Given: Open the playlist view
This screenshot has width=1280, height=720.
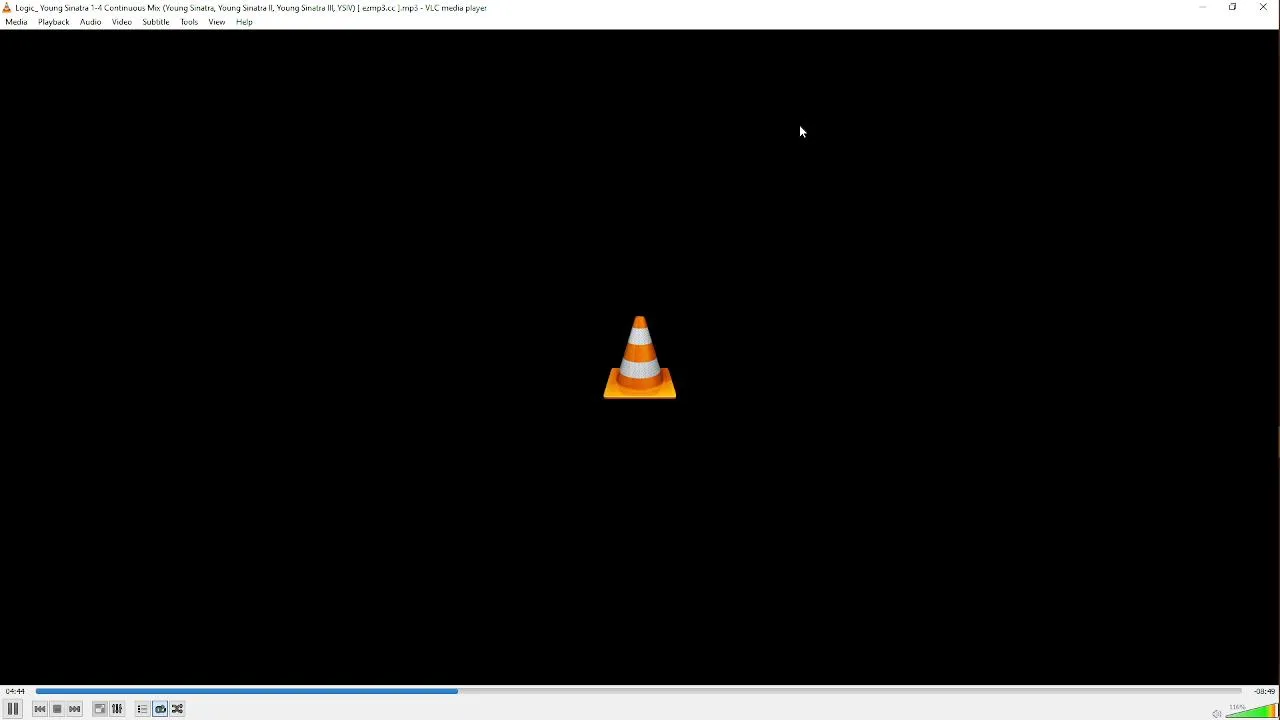Looking at the screenshot, I should 142,710.
